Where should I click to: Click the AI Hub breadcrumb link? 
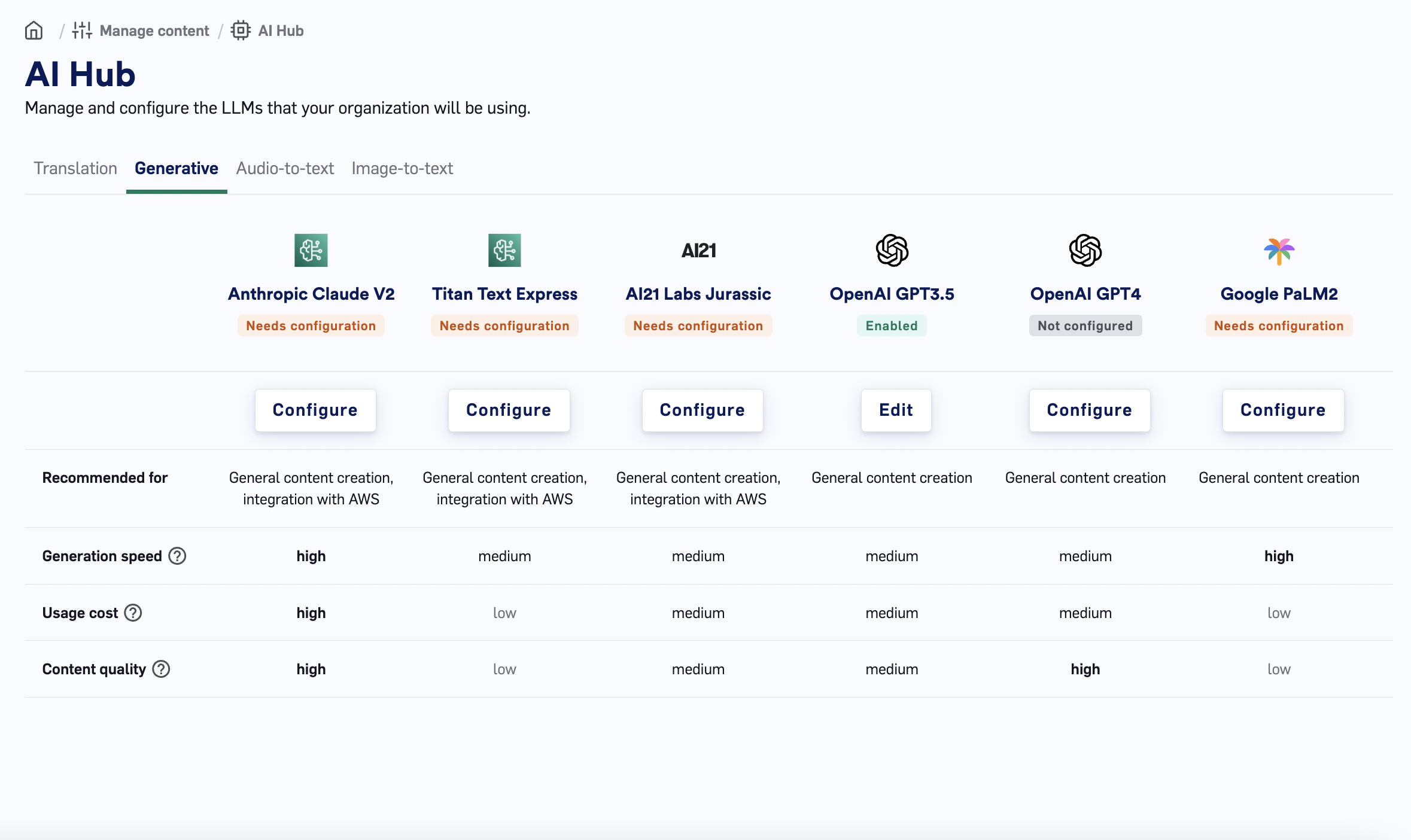tap(281, 31)
